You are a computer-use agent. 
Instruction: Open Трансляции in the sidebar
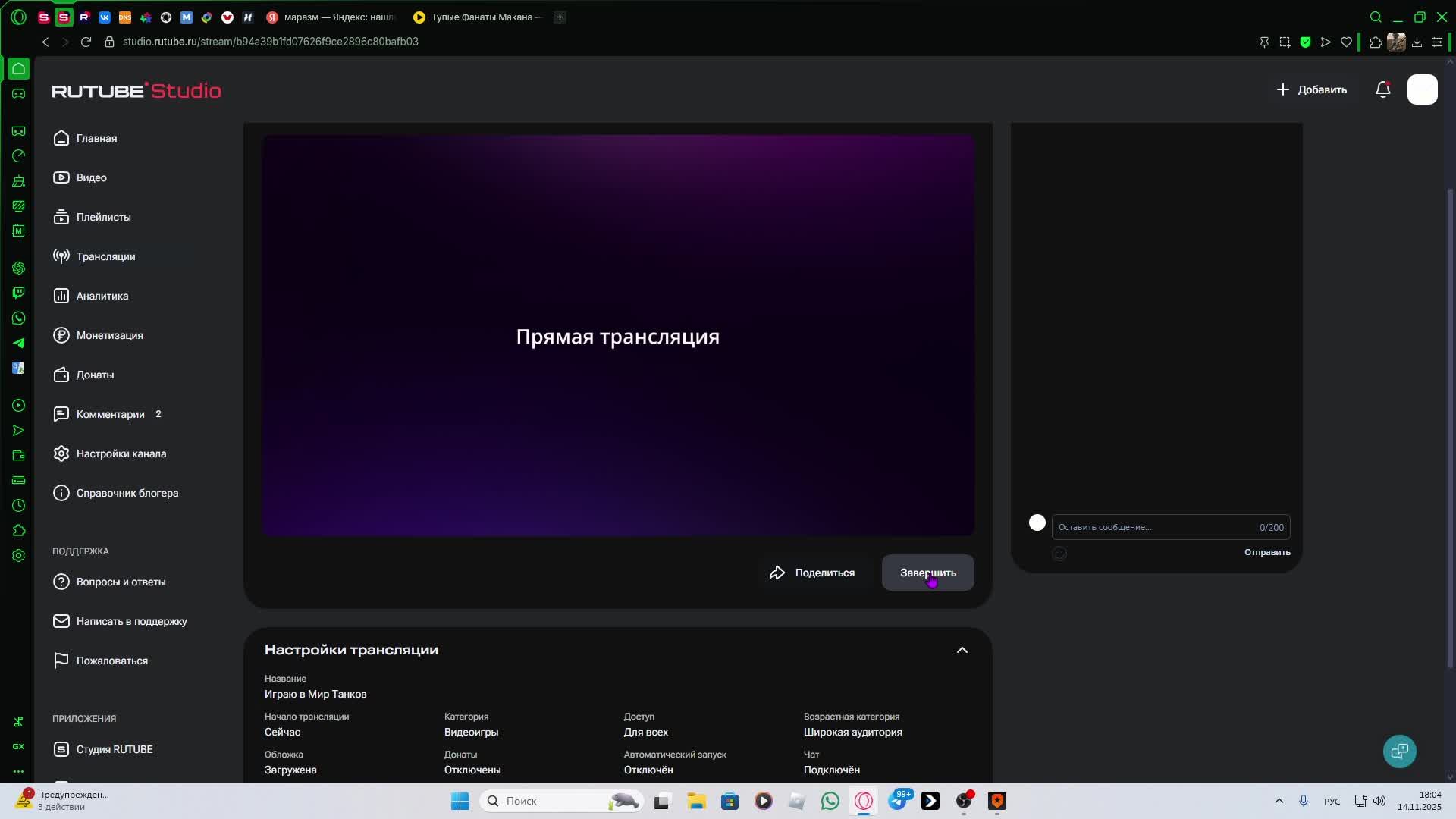click(x=105, y=256)
